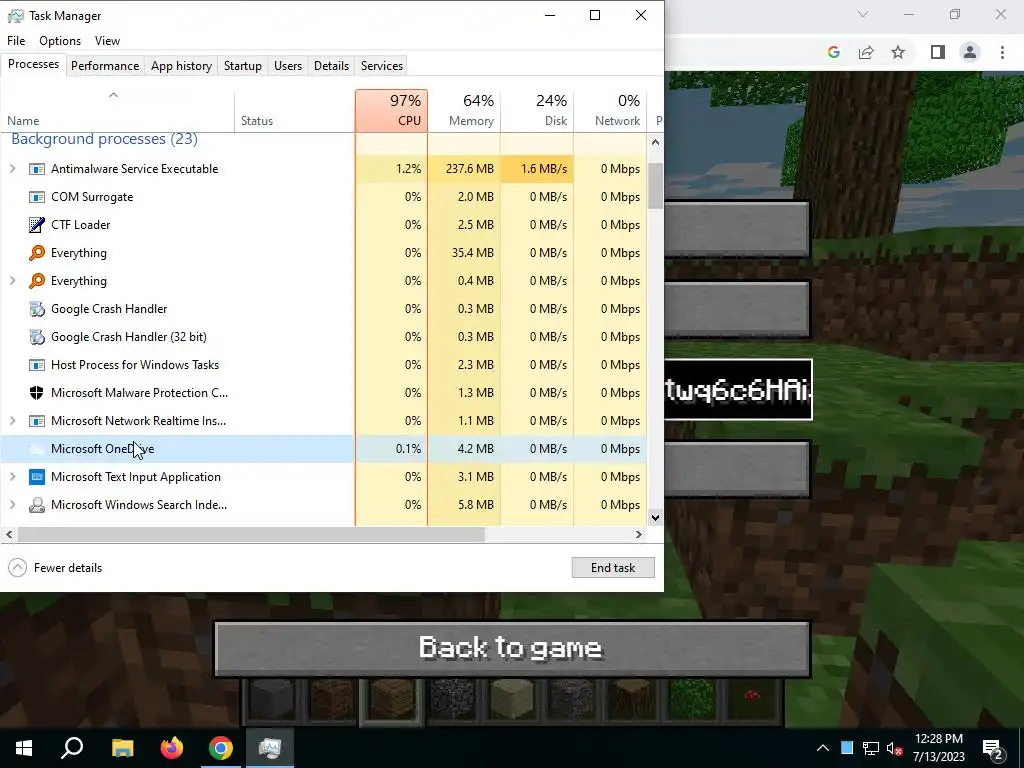The image size is (1024, 768).
Task: Switch to the Services tab
Action: coord(382,66)
